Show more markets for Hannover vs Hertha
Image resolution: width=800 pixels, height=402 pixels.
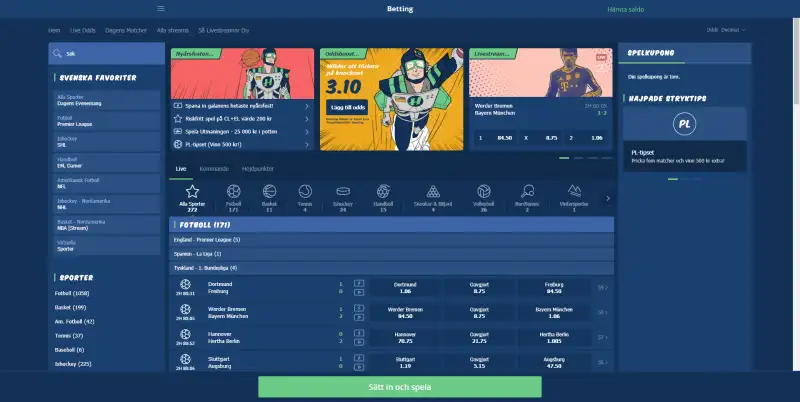(x=603, y=338)
